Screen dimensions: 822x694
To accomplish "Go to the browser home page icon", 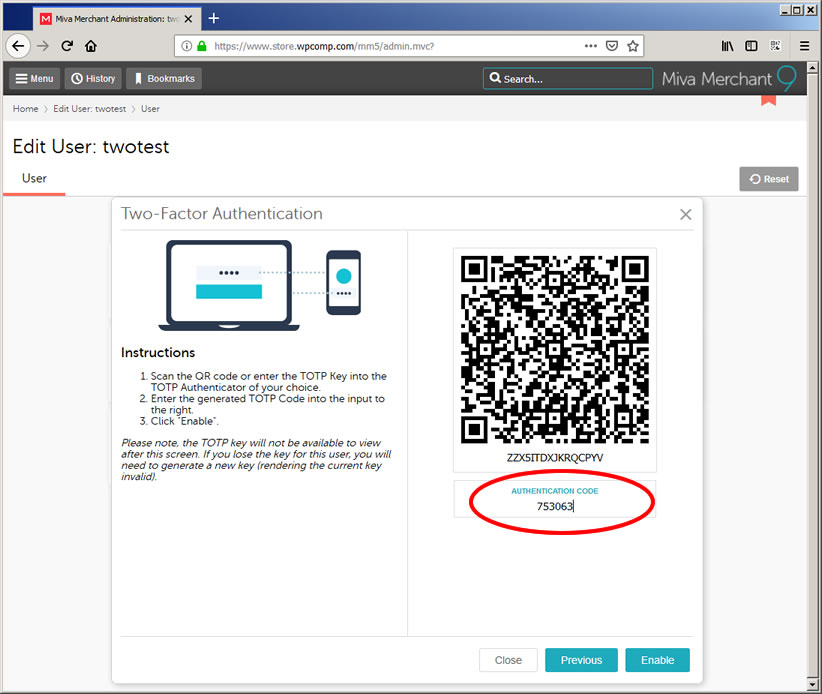I will (x=91, y=46).
